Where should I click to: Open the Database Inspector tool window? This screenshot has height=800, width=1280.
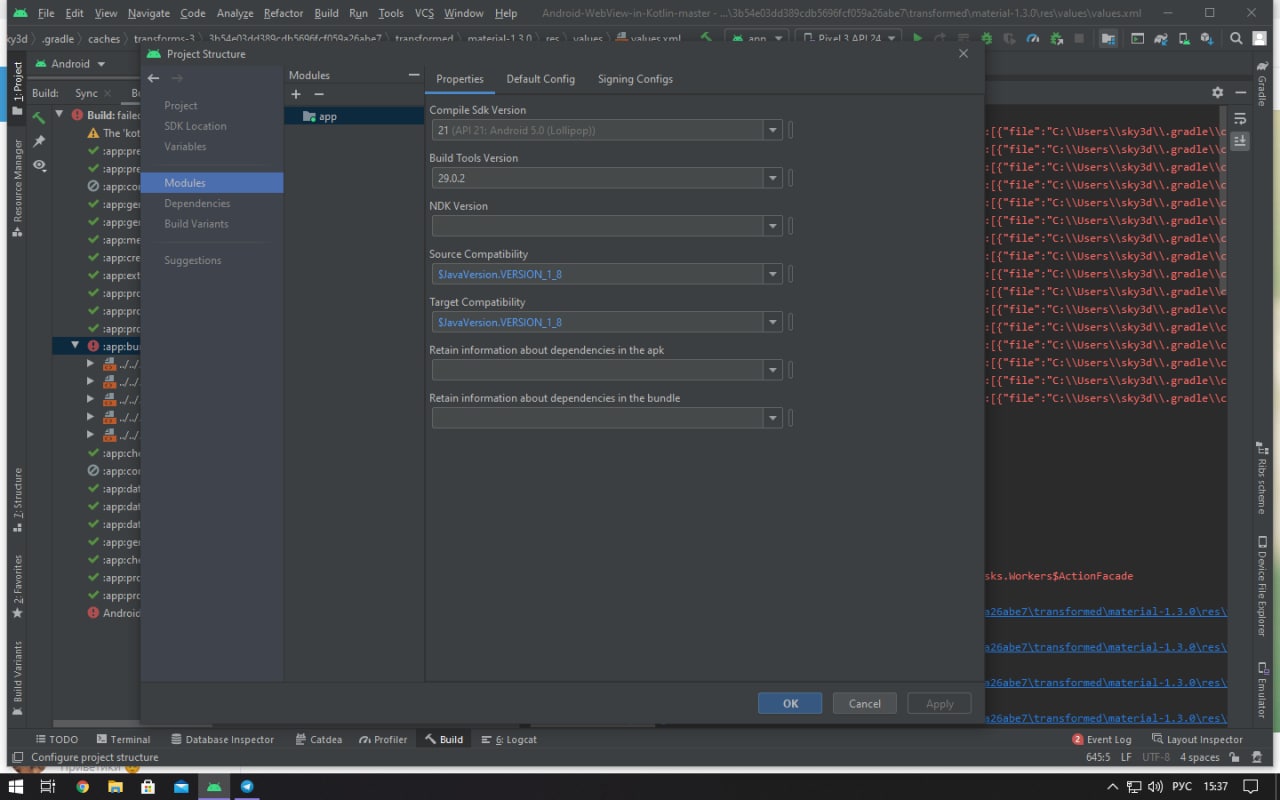[x=222, y=739]
